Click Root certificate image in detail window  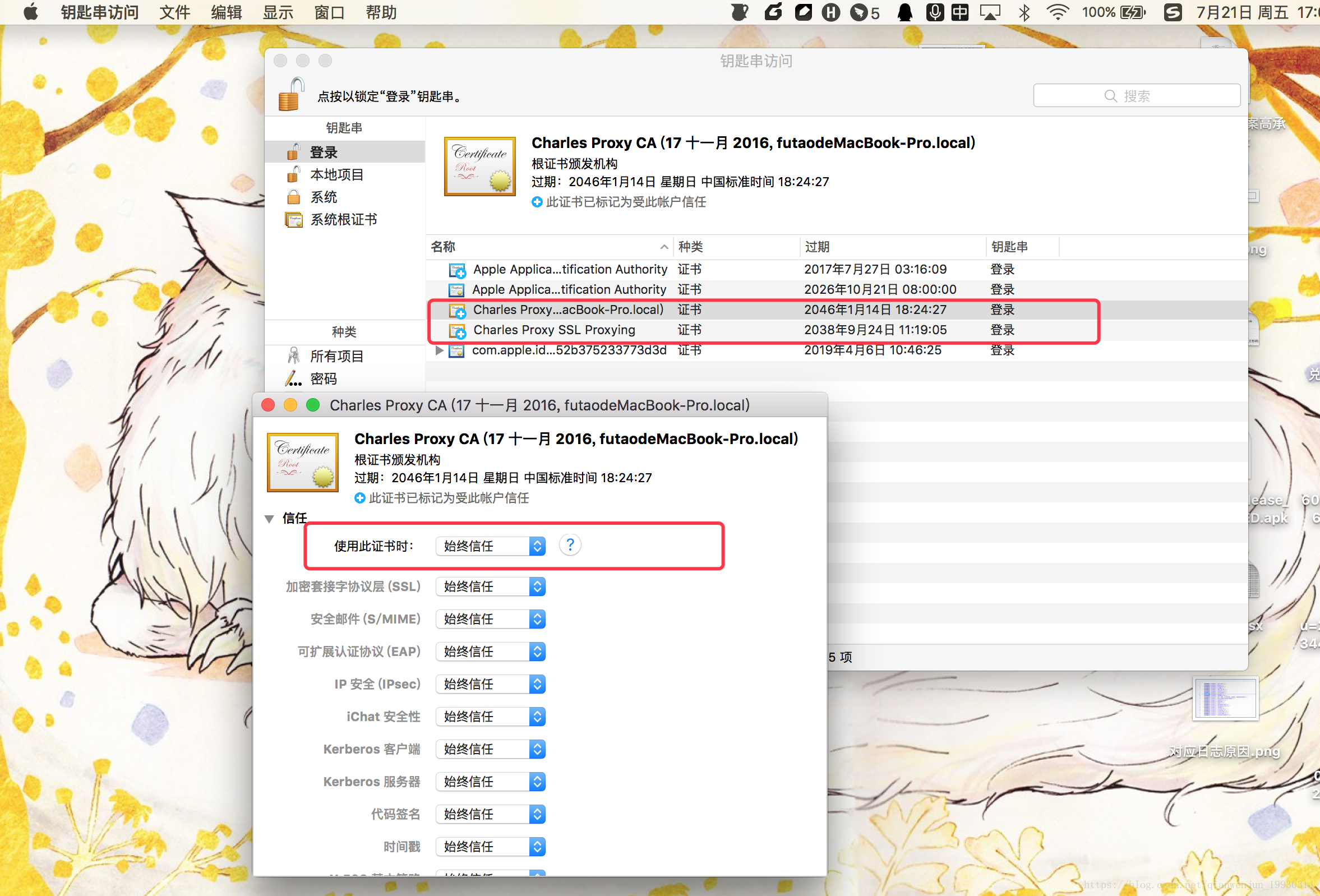[x=303, y=462]
